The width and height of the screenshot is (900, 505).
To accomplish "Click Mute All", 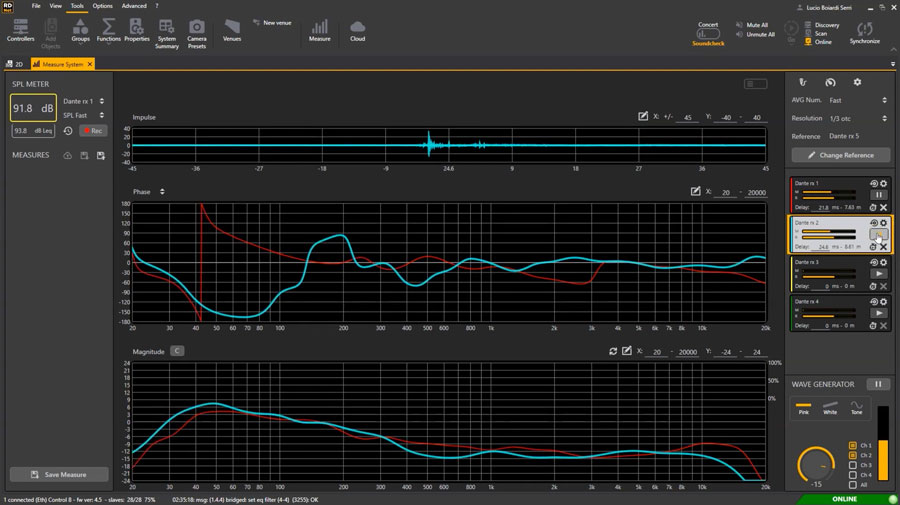I will 752,25.
